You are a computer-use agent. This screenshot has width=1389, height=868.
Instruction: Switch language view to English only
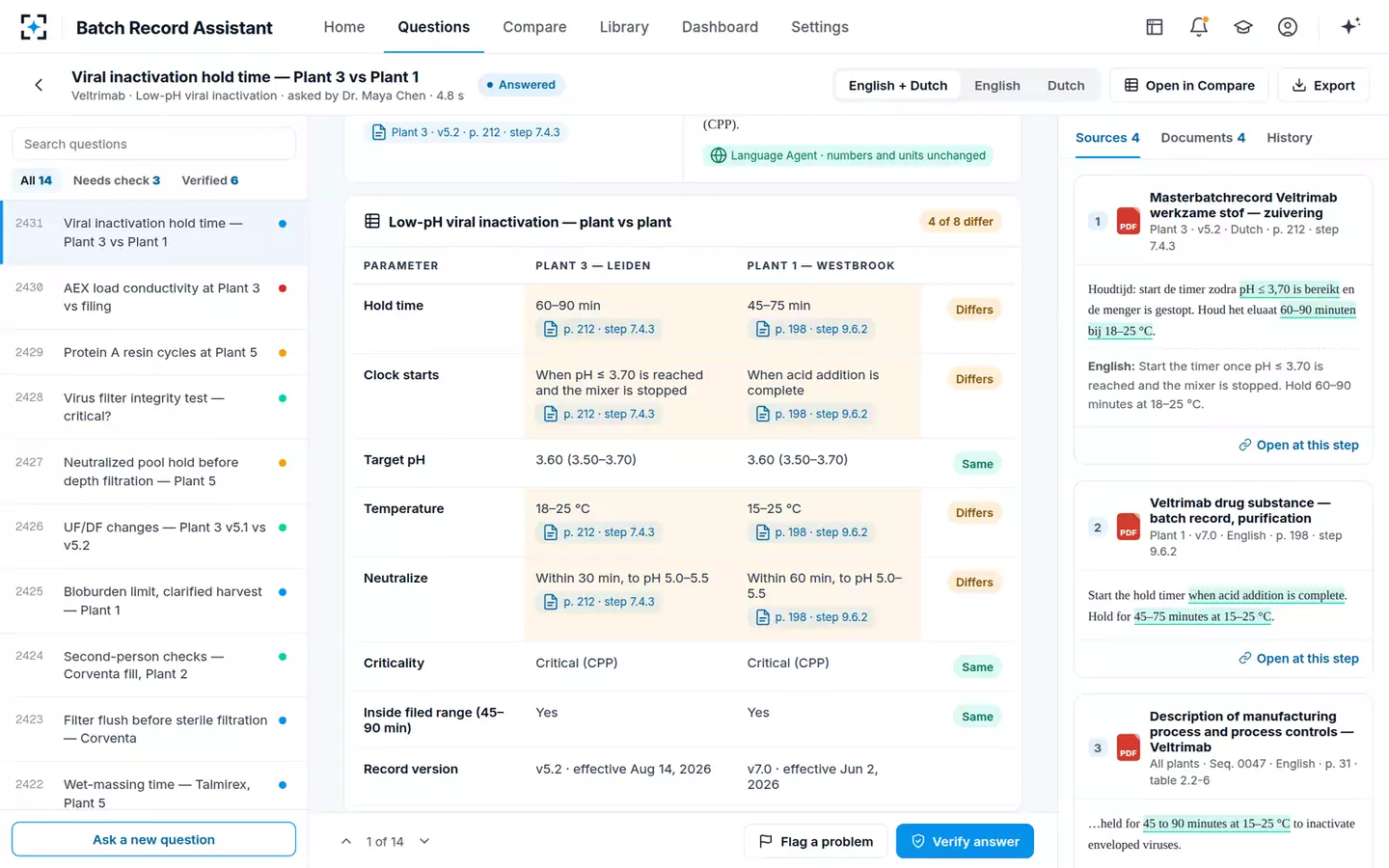pyautogui.click(x=997, y=86)
